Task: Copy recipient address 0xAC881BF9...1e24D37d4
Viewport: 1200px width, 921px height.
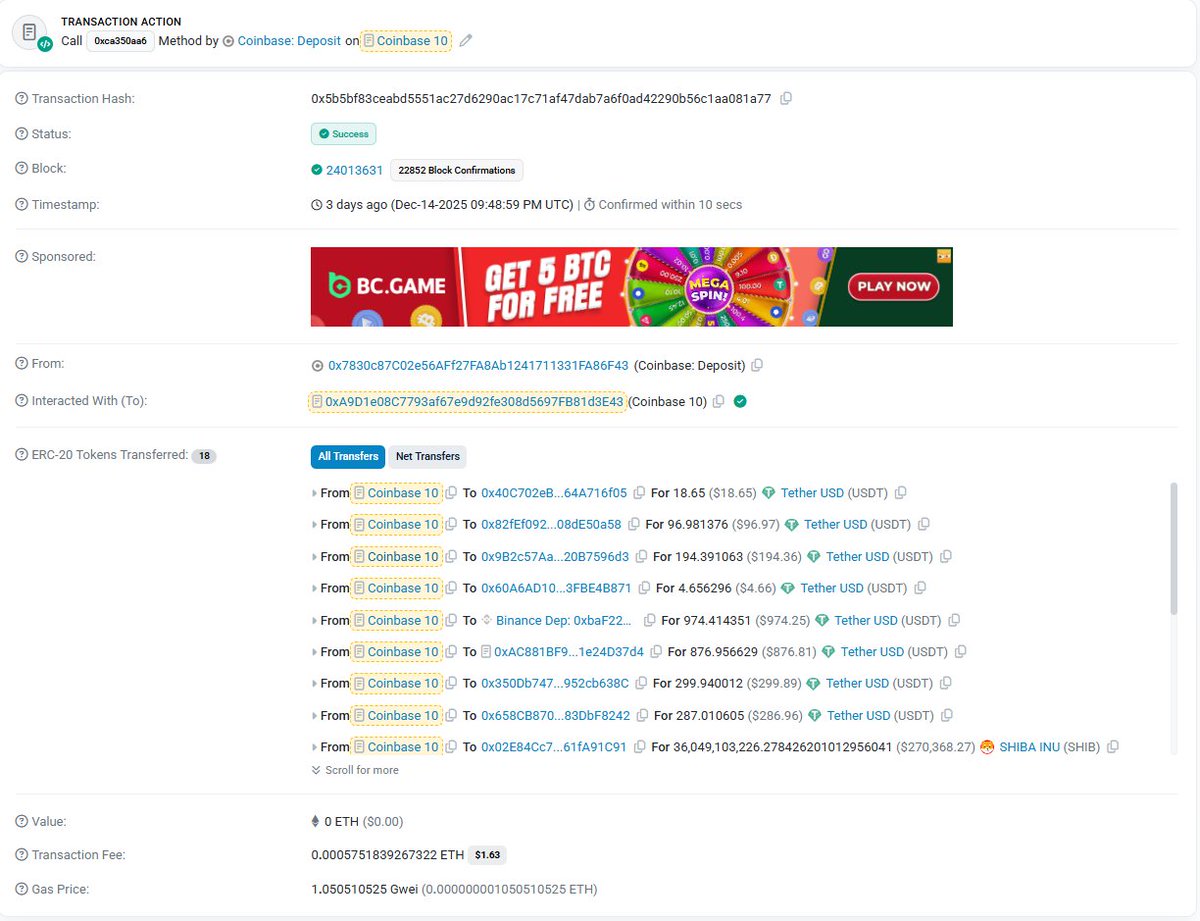Action: pos(656,652)
